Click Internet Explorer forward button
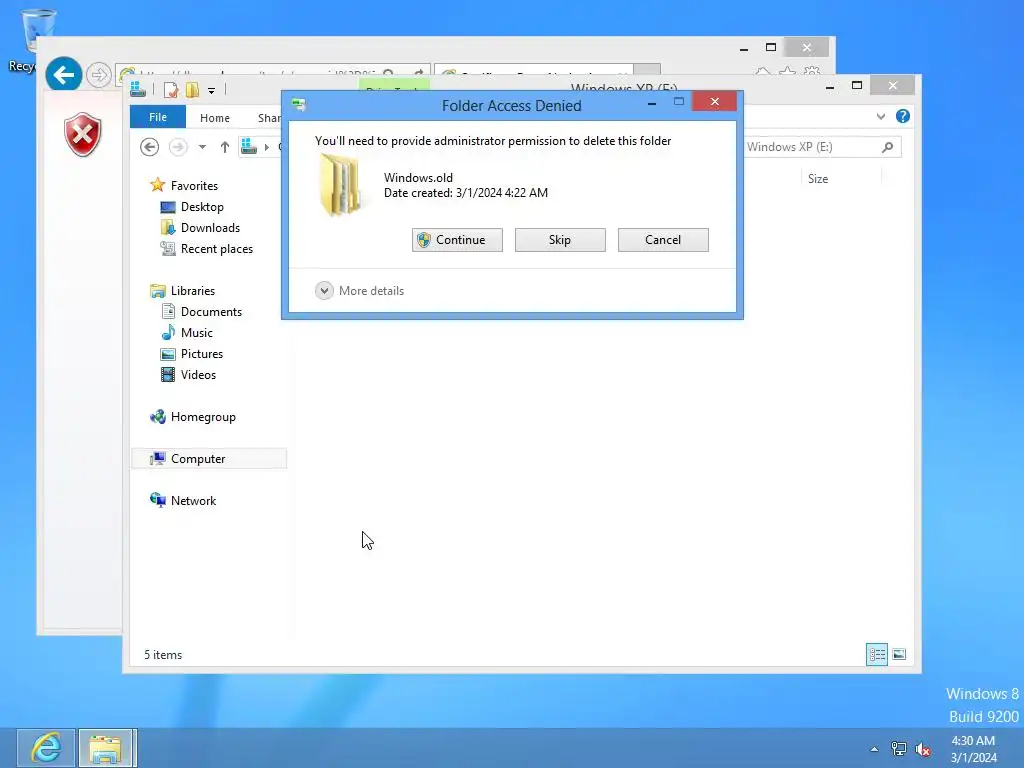Viewport: 1024px width, 768px height. point(98,75)
